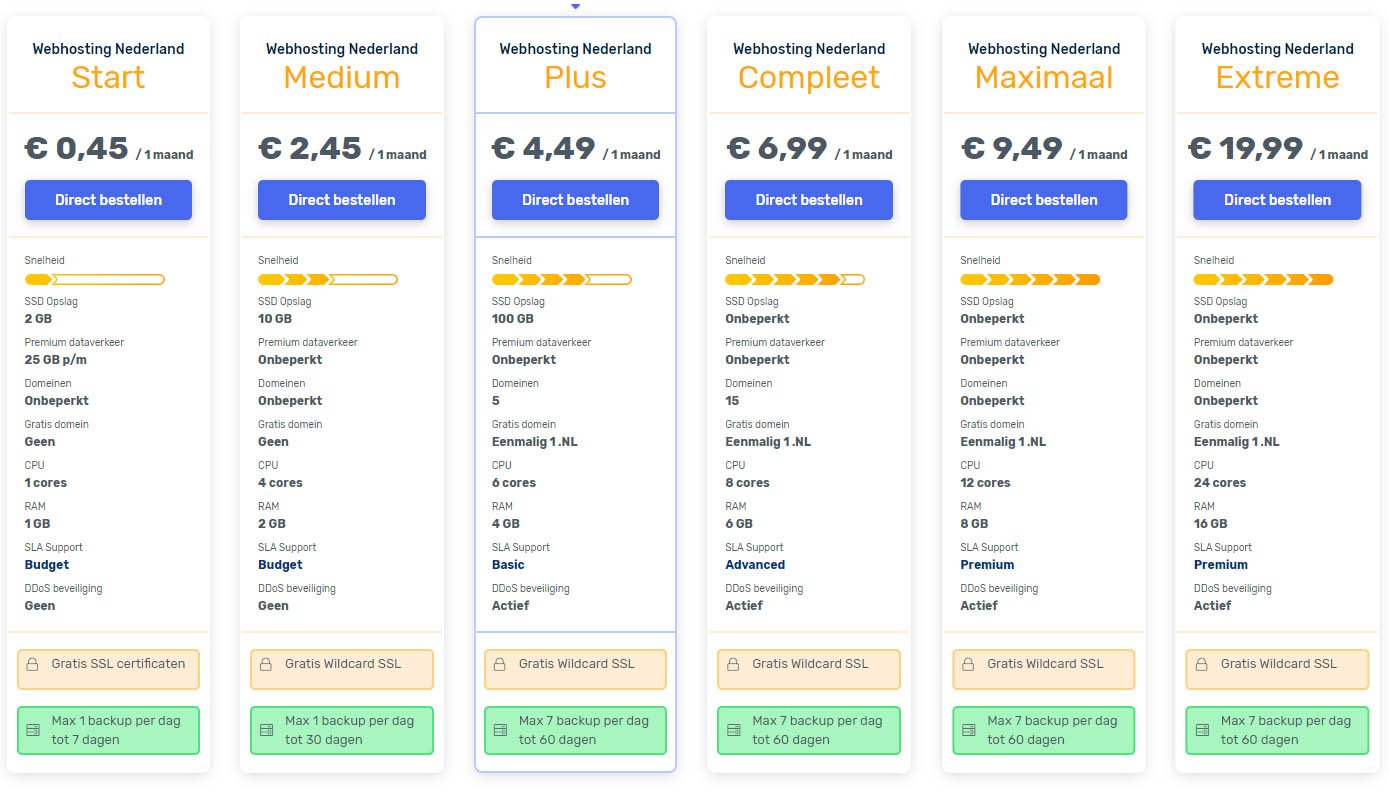Order the Extreme plan for € 19,99
Image resolution: width=1389 pixels, height=792 pixels.
click(x=1277, y=200)
